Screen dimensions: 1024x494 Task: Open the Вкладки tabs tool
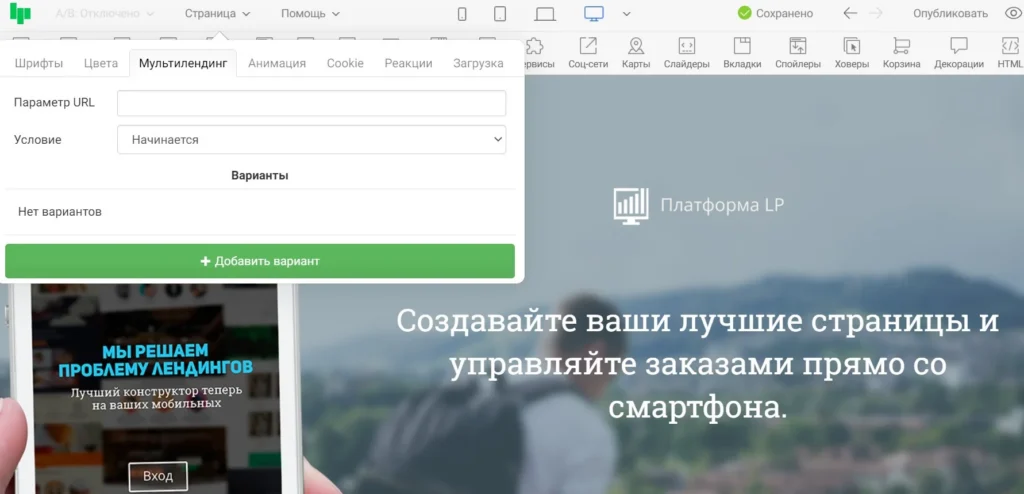click(x=742, y=54)
